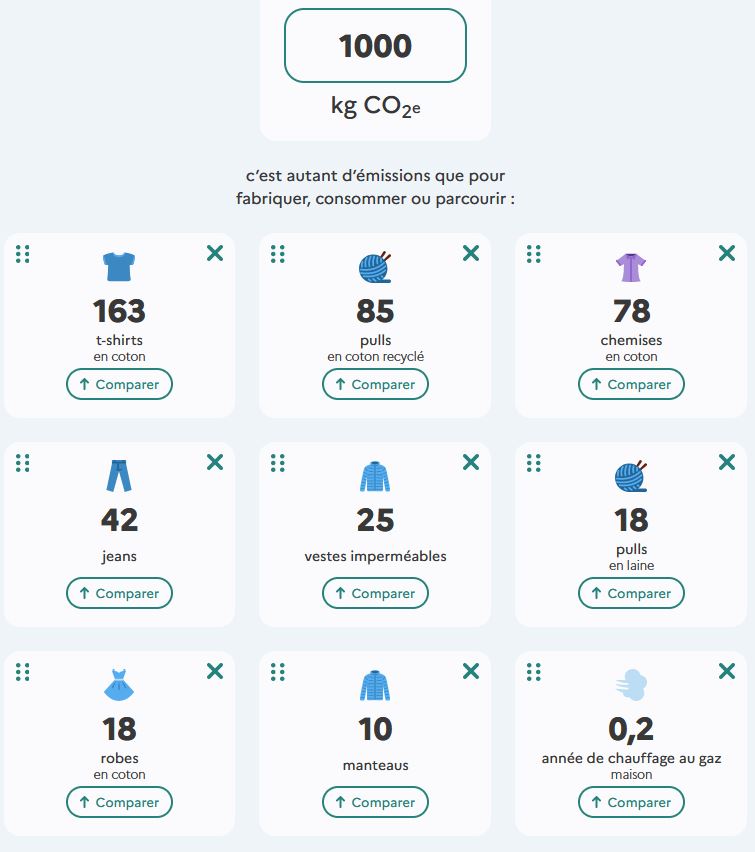Click the purple shirt icon
This screenshot has height=852, width=755.
click(x=631, y=268)
